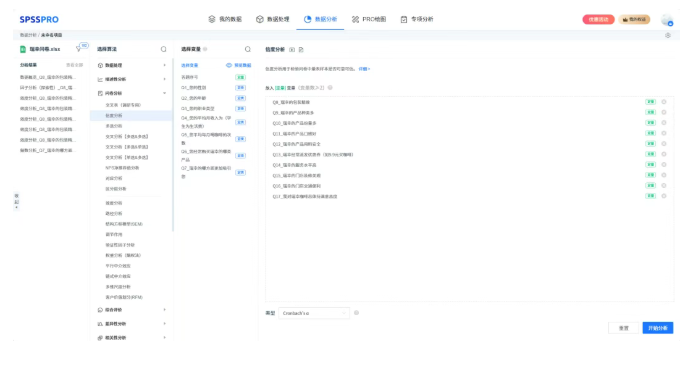Remove variable Q9 using its circle icon
687x380 pixels.
point(664,113)
